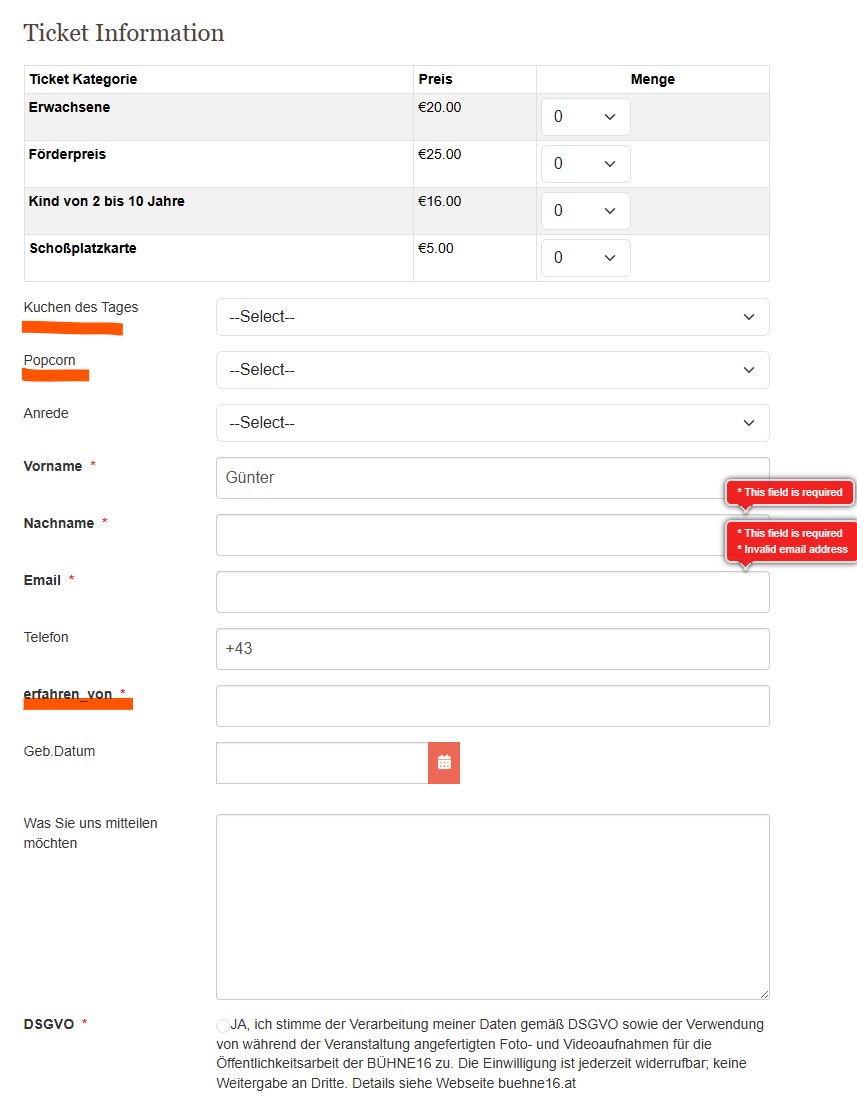This screenshot has height=1113, width=857.
Task: Expand the Kuchen des Tages select box
Action: coord(492,317)
